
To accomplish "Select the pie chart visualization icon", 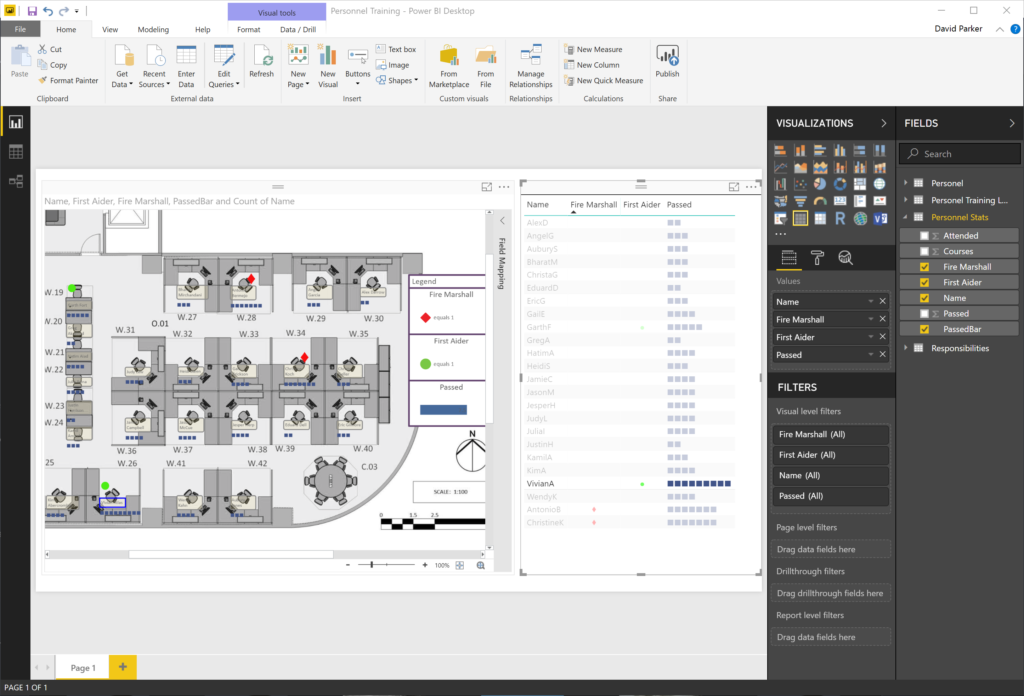I will 820,184.
